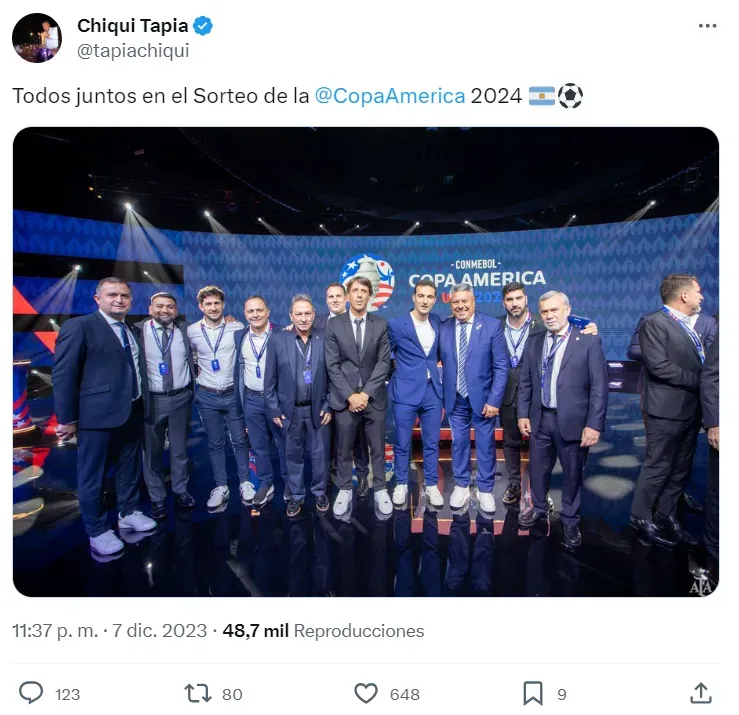Click the reply speech bubble icon
This screenshot has width=739, height=715.
[32, 693]
